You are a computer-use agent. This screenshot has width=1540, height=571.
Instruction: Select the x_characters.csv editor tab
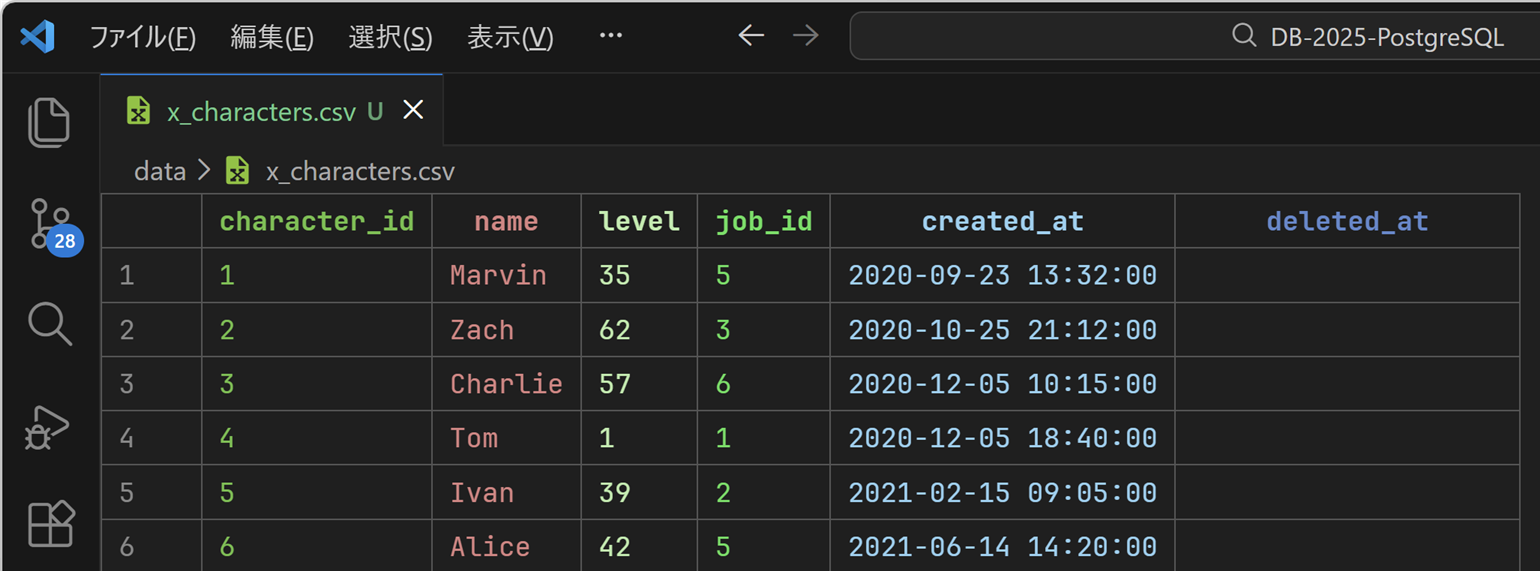(x=260, y=112)
